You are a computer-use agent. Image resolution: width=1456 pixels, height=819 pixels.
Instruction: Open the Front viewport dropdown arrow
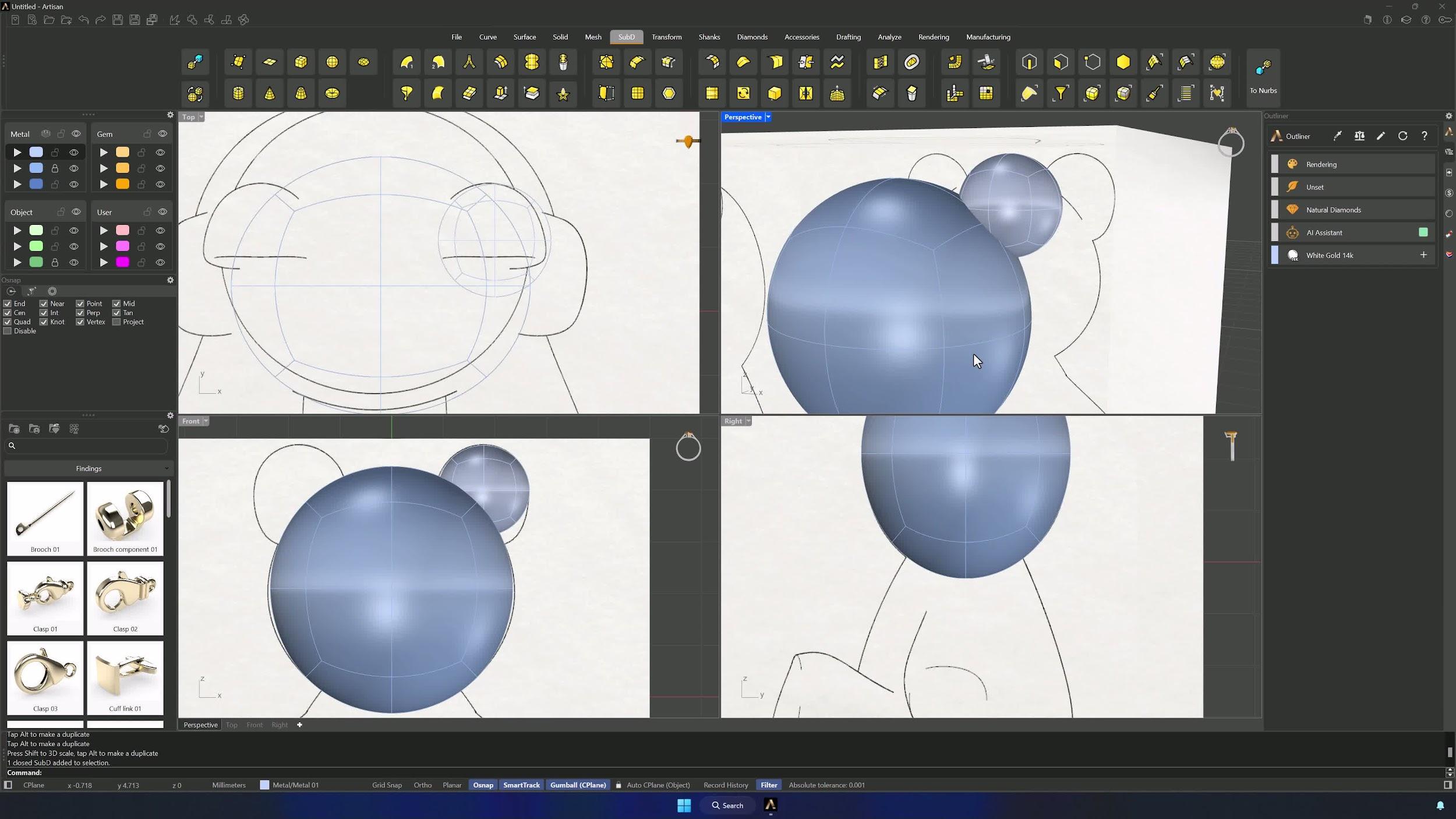(206, 421)
